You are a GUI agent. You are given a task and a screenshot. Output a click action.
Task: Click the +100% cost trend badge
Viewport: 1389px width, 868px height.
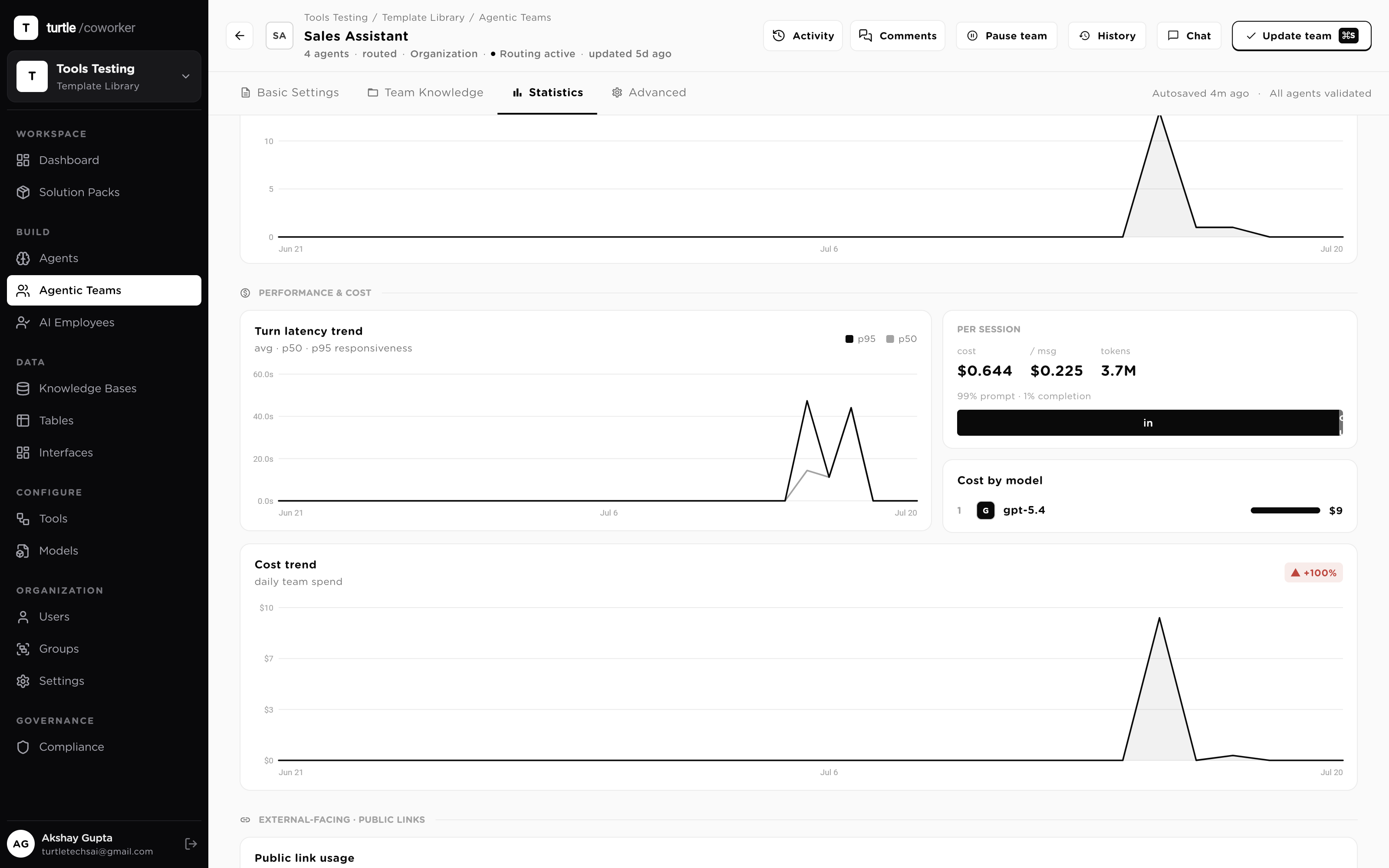coord(1313,573)
